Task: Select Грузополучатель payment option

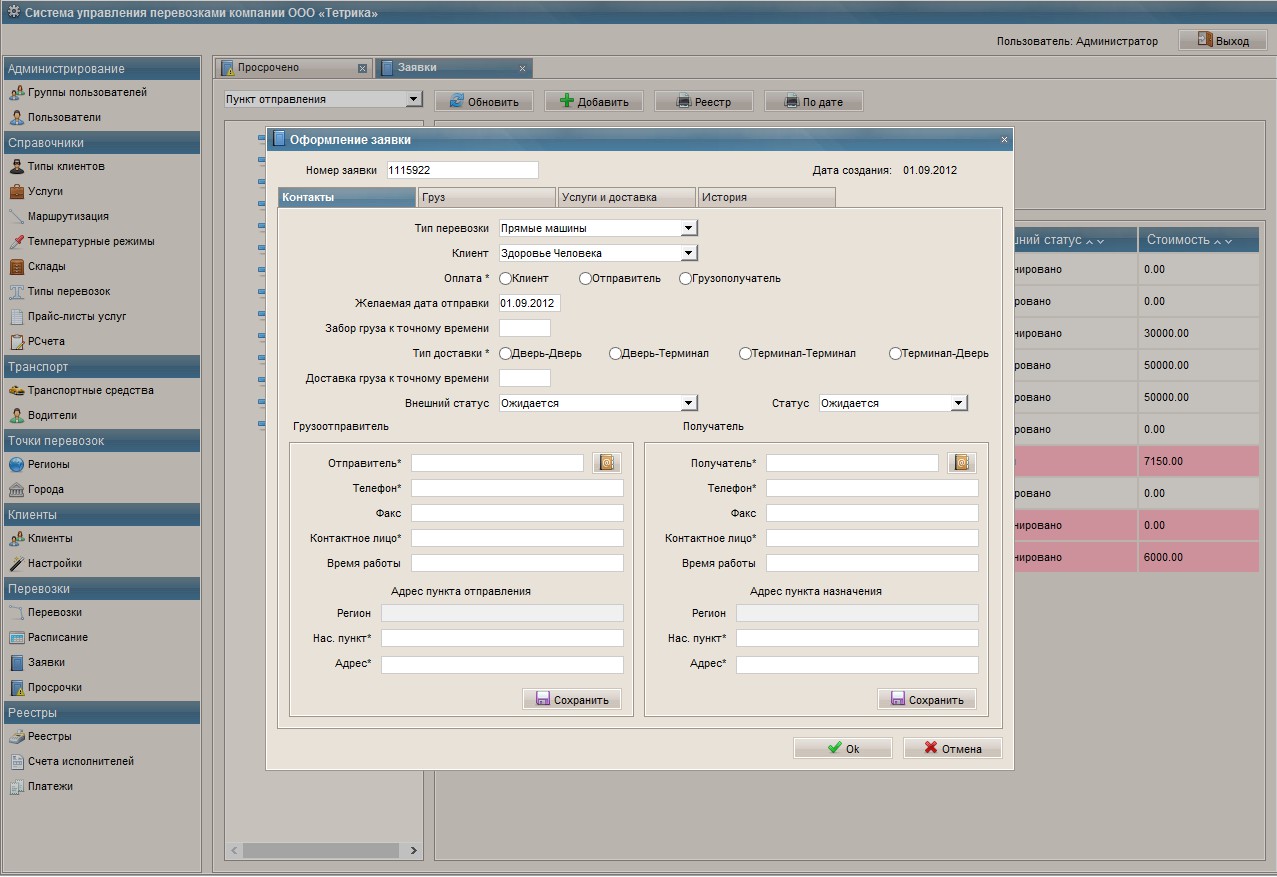Action: (x=686, y=278)
